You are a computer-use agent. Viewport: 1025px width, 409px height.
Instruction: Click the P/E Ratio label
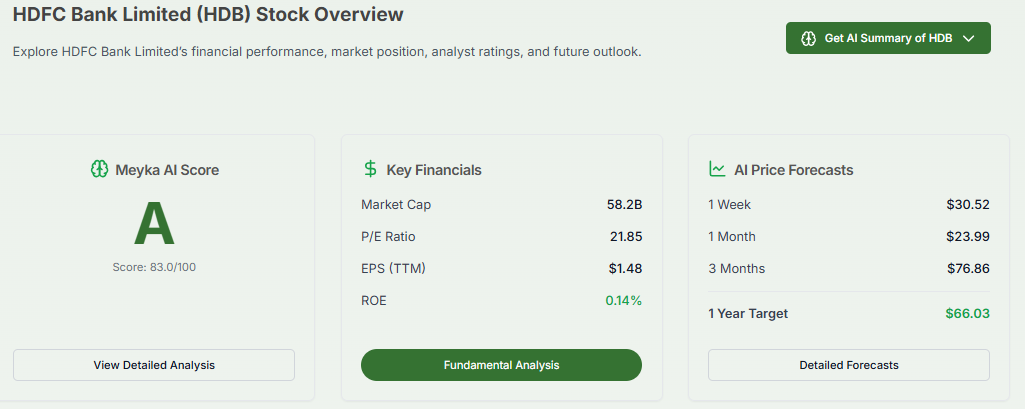pos(388,237)
